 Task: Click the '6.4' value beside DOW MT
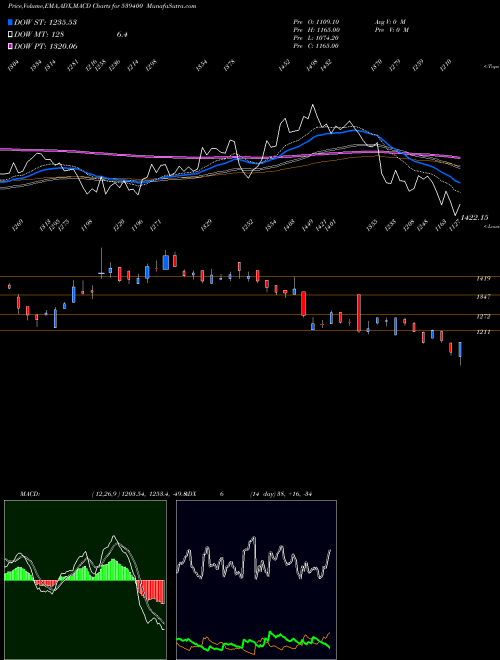pos(122,35)
